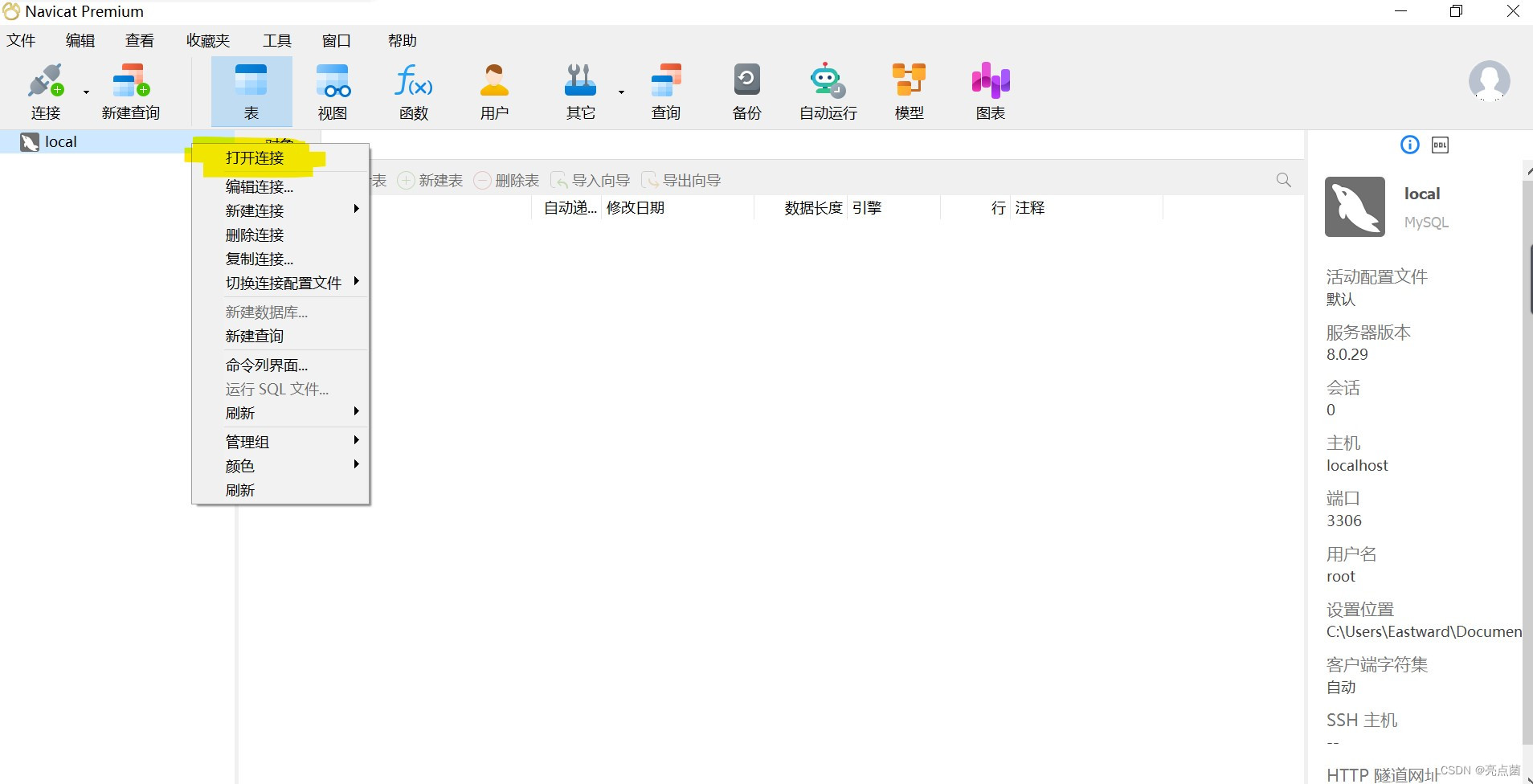Switch to the DDL panel icon
The width and height of the screenshot is (1533, 784).
point(1440,145)
